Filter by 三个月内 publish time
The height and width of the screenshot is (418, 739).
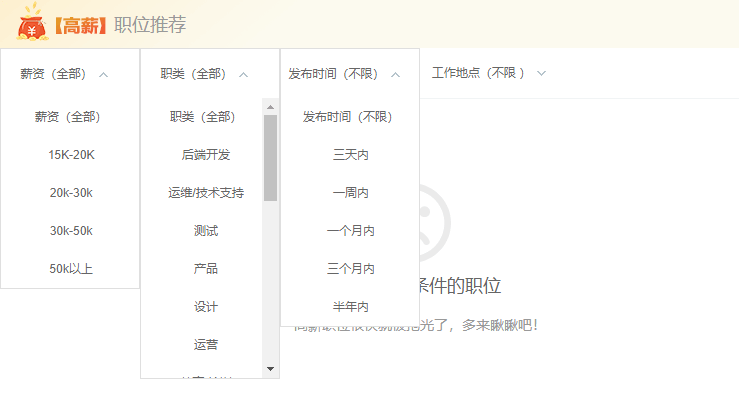(350, 269)
